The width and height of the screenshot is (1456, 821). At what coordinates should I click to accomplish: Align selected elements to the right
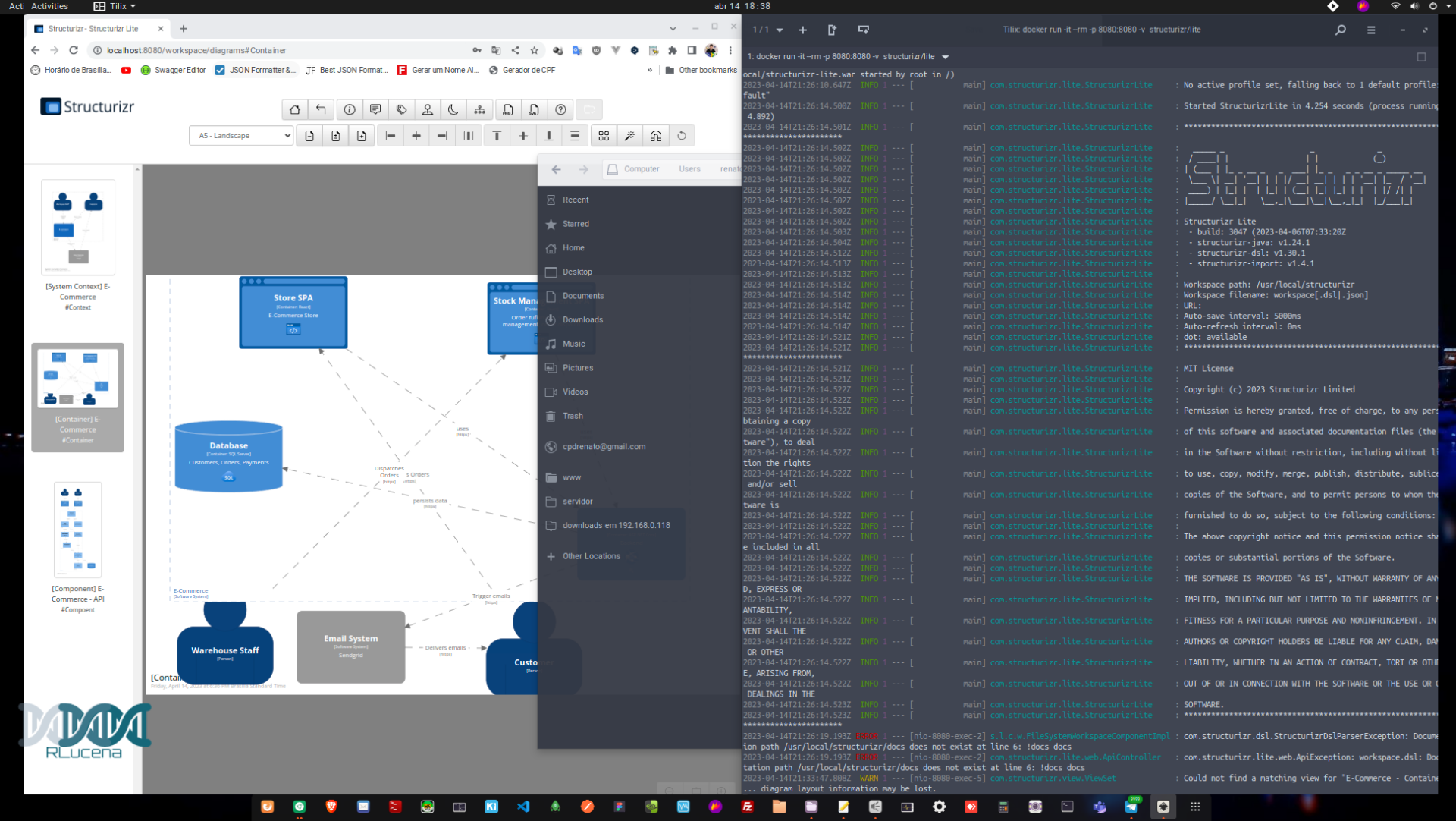tap(442, 136)
